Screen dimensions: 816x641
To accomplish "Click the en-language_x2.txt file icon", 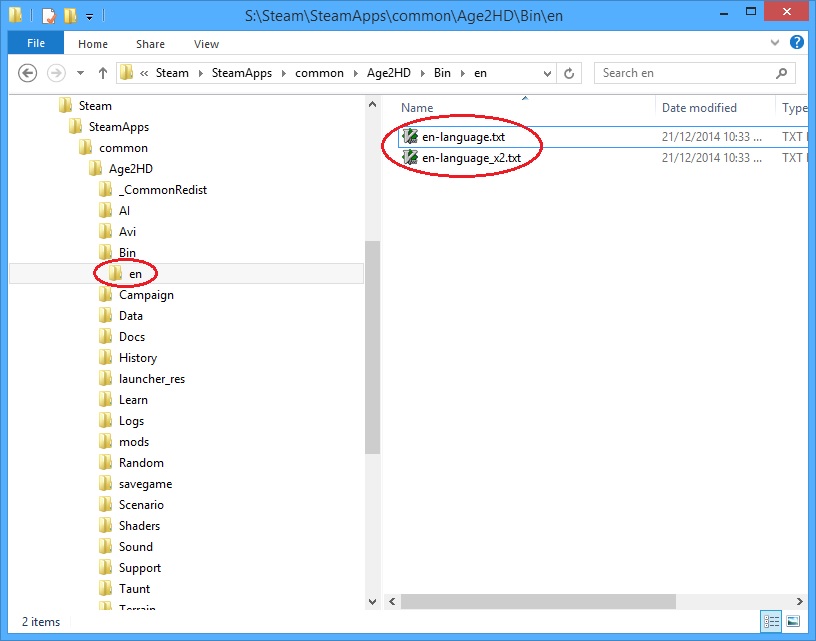I will coord(410,158).
